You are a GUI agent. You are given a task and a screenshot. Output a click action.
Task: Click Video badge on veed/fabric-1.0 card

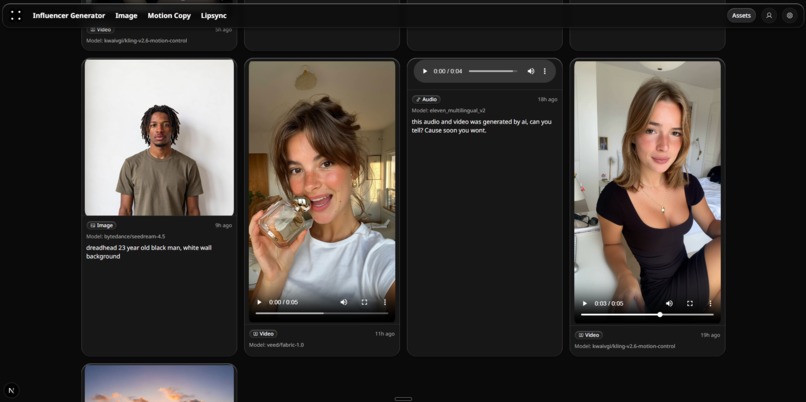pyautogui.click(x=263, y=334)
